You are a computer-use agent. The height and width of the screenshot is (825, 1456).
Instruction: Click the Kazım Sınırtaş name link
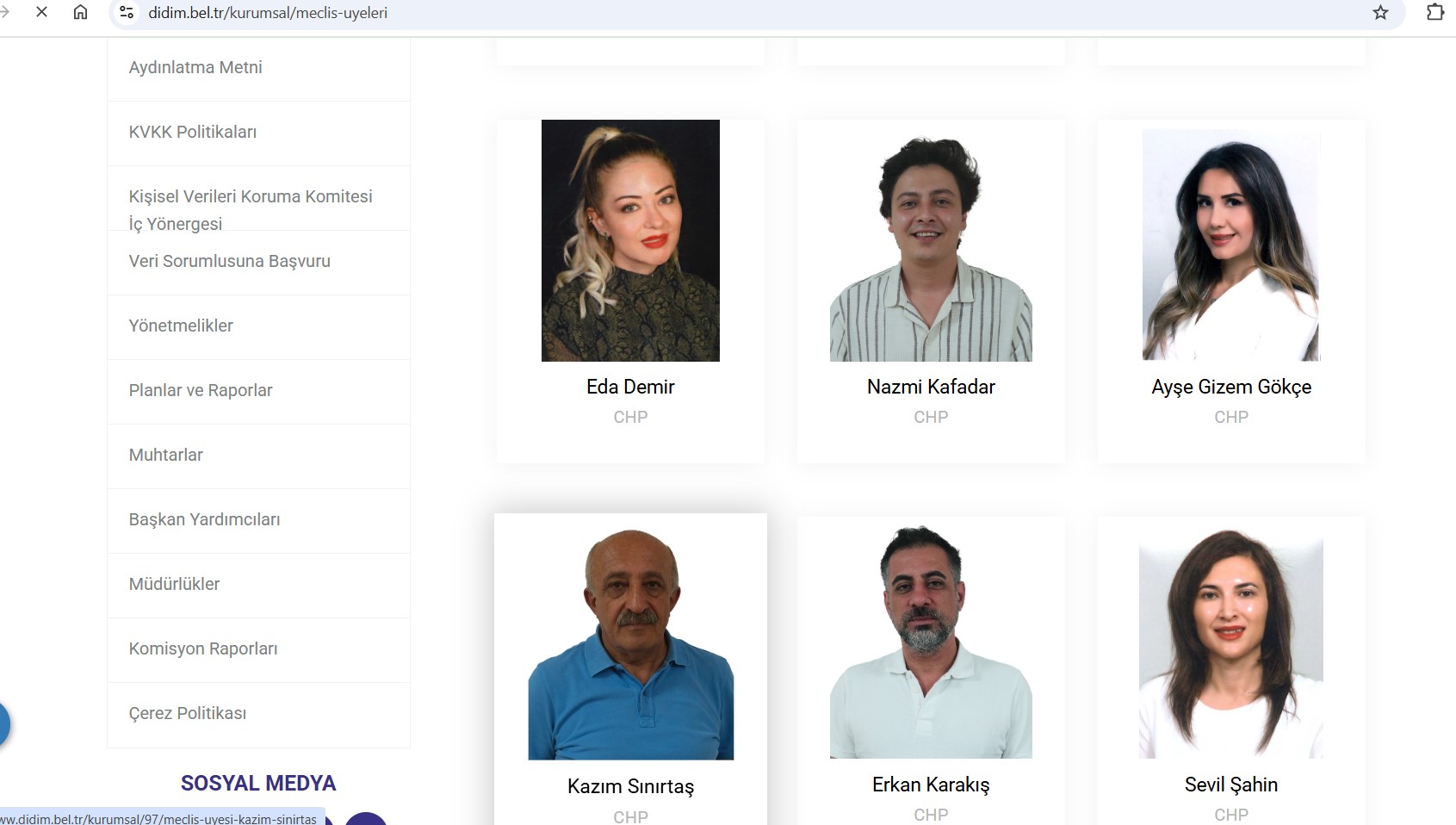[x=630, y=786]
